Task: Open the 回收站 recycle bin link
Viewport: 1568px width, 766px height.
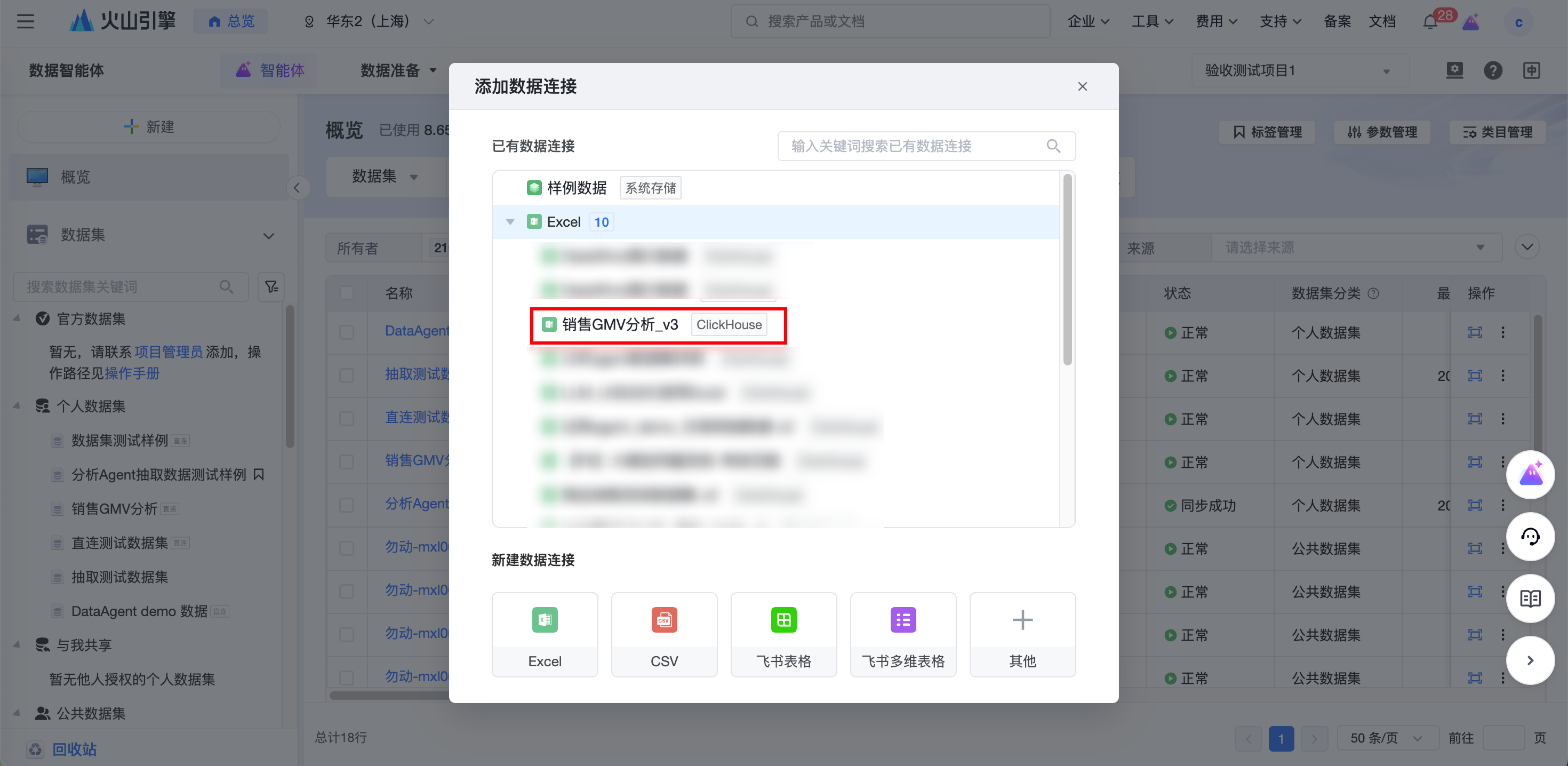Action: pyautogui.click(x=74, y=749)
